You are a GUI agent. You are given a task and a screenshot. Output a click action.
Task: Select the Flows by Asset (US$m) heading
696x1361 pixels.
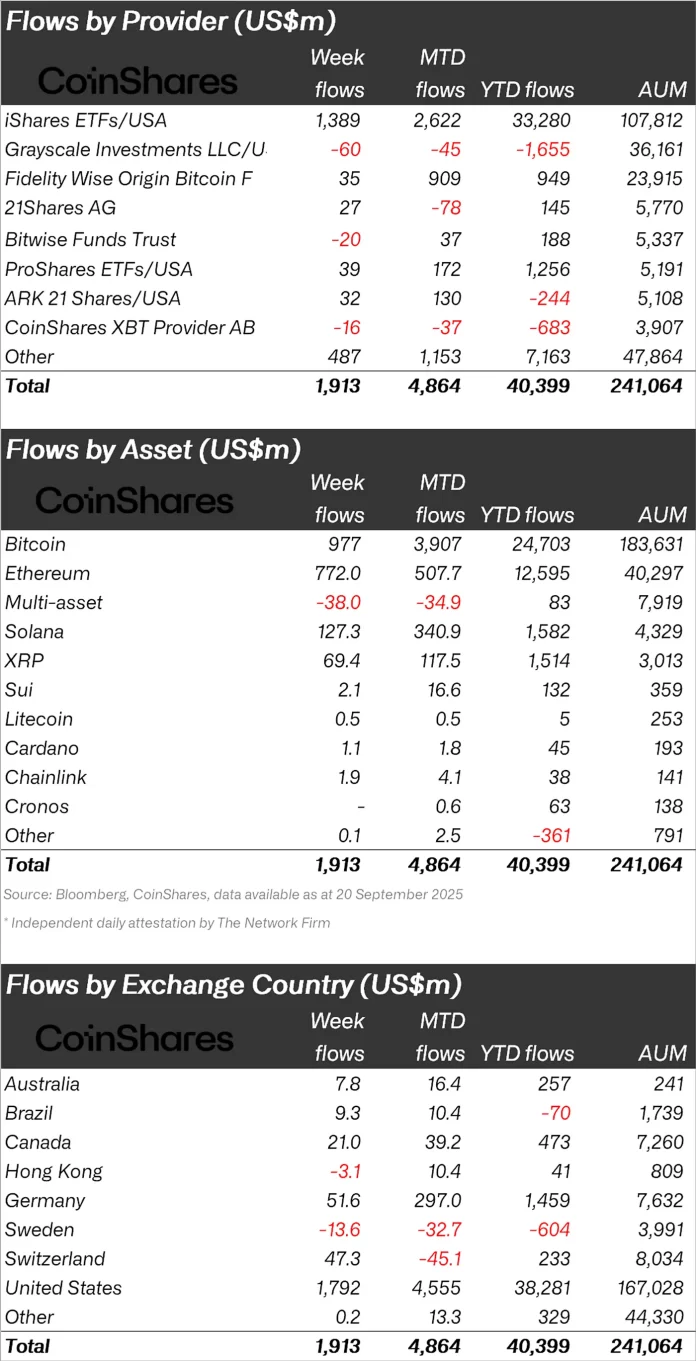tap(153, 449)
